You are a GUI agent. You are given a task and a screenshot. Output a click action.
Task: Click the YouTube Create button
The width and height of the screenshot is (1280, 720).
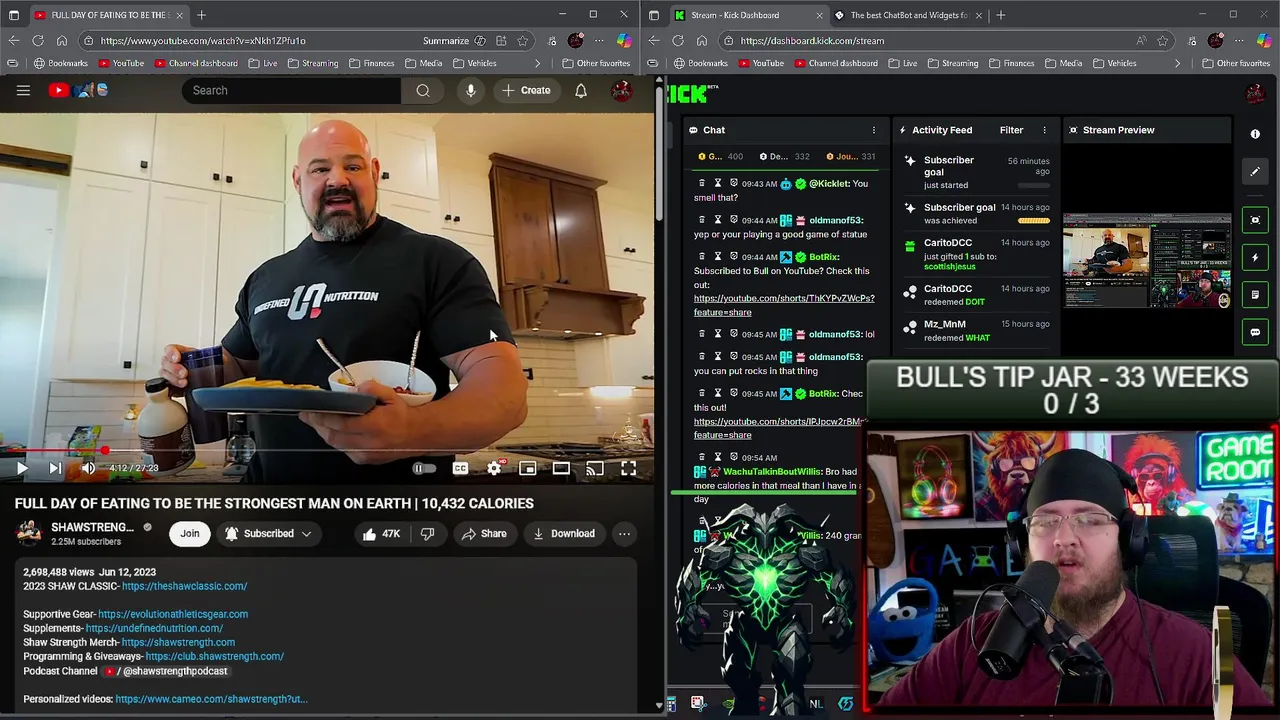pos(526,90)
